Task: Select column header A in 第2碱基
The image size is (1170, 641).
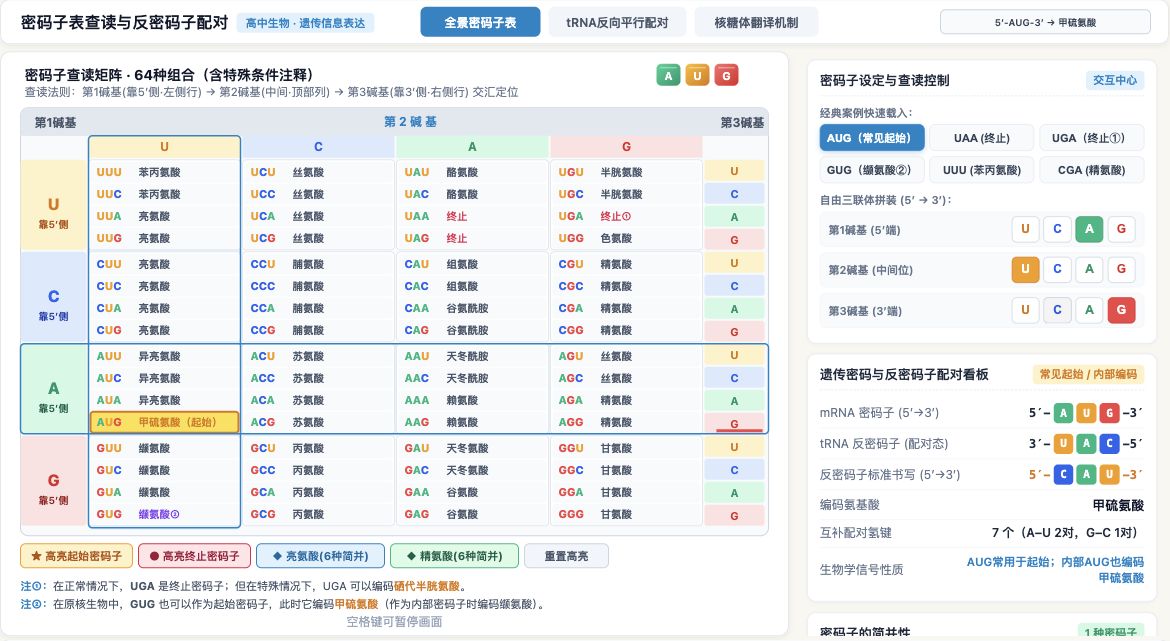Action: 472,147
